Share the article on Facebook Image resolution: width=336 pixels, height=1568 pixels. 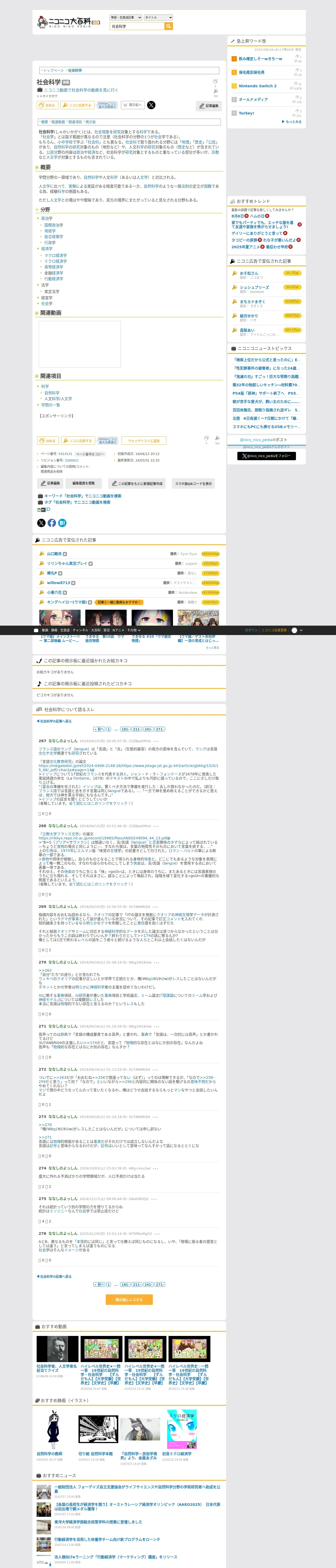(x=52, y=523)
